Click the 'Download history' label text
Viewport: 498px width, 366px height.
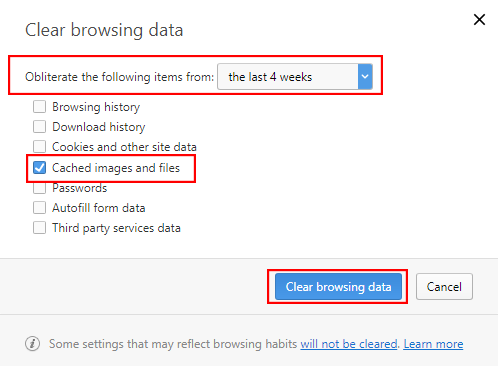coord(99,127)
